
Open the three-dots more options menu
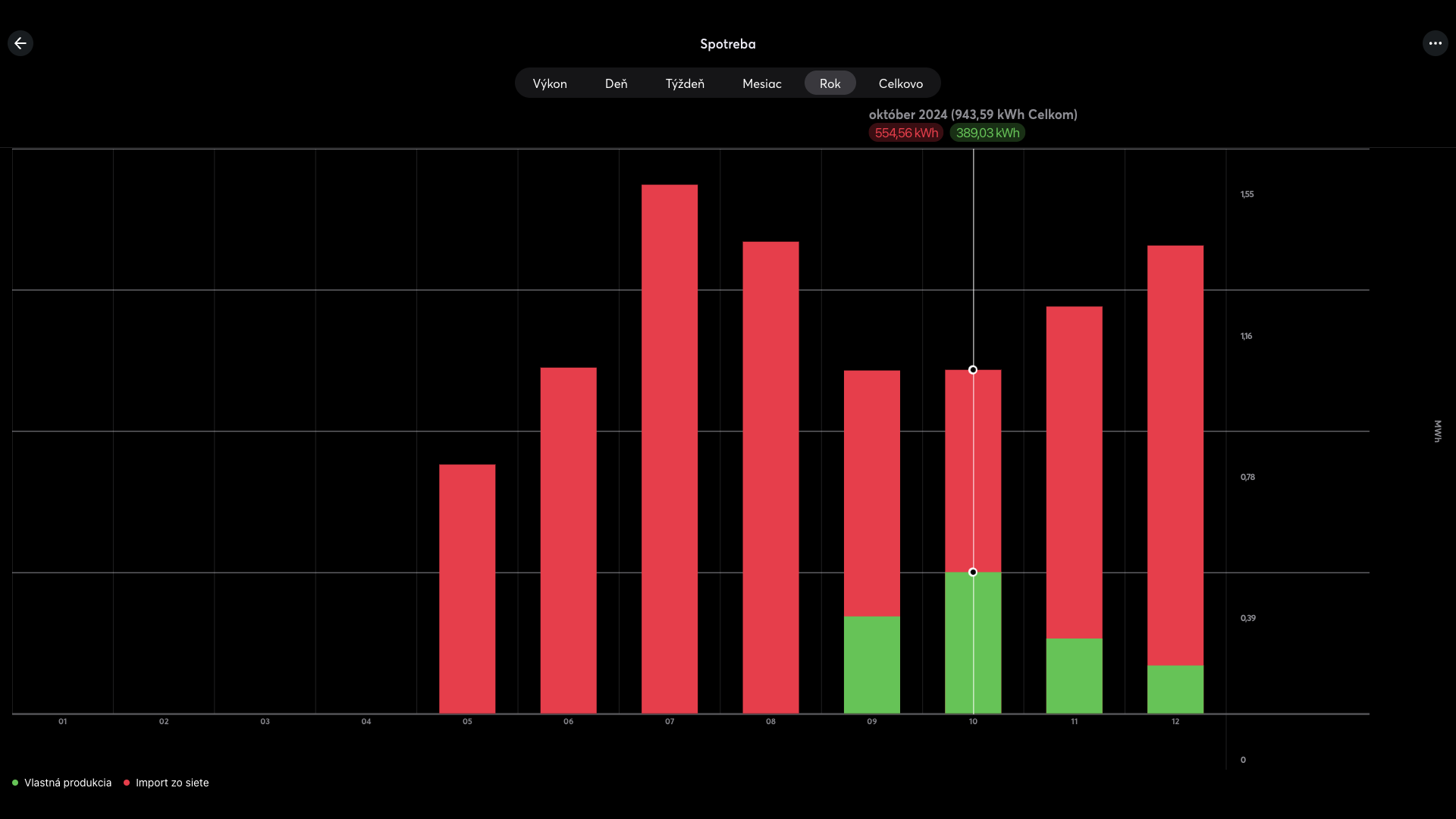coord(1435,43)
